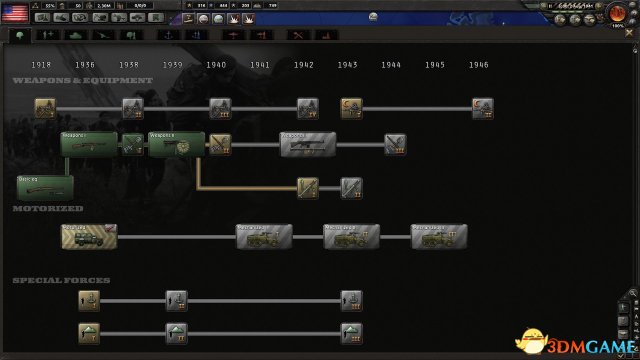Open the United States flag politics view

pyautogui.click(x=15, y=13)
